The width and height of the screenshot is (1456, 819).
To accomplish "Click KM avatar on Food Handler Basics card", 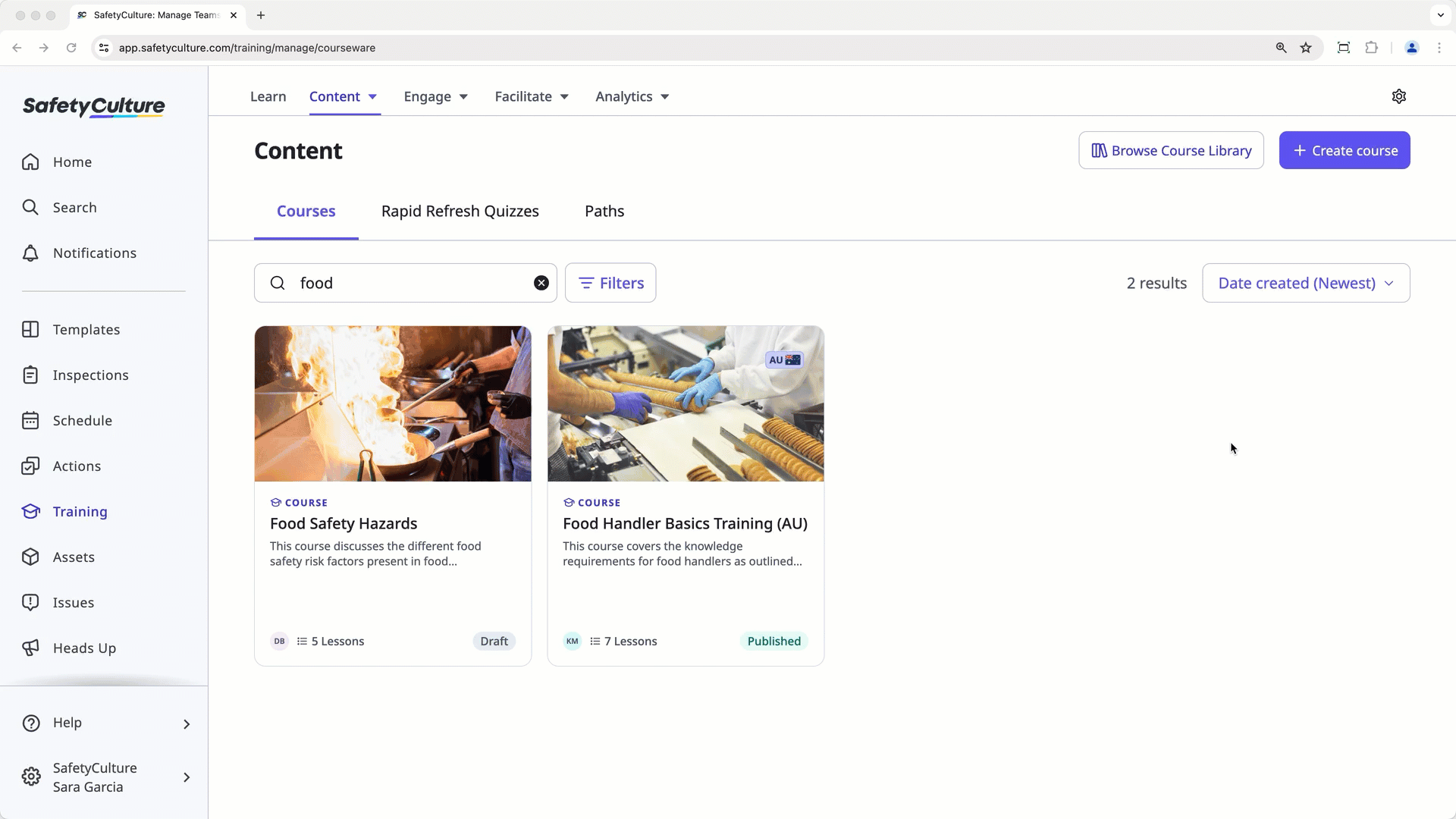I will pos(573,641).
